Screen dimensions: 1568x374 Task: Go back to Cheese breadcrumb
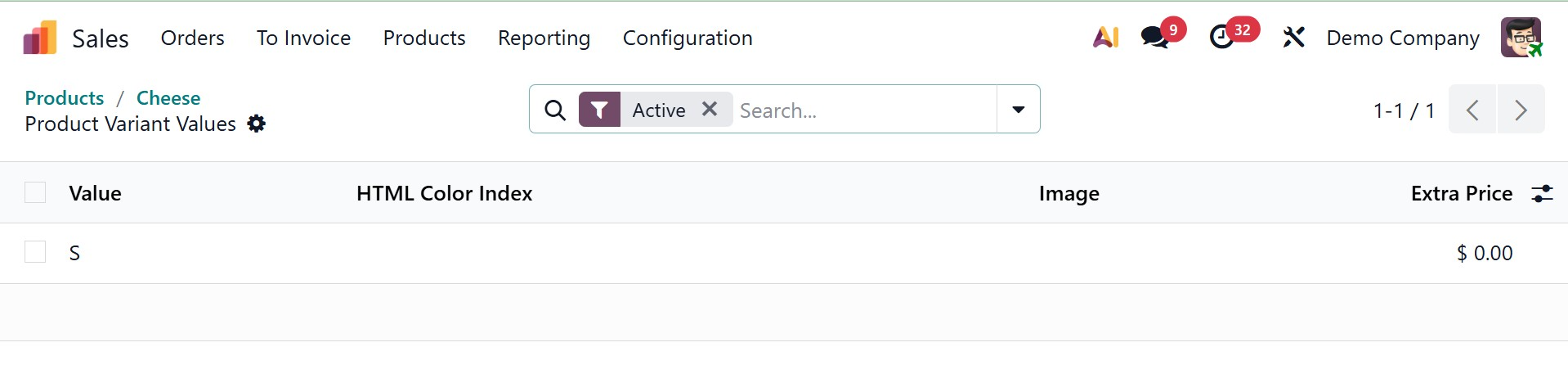168,98
